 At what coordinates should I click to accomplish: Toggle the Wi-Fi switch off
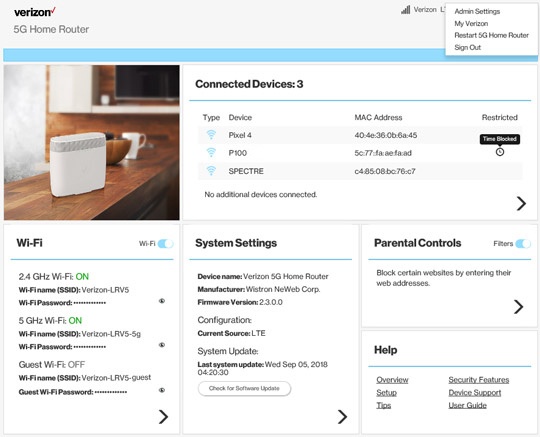pos(165,244)
